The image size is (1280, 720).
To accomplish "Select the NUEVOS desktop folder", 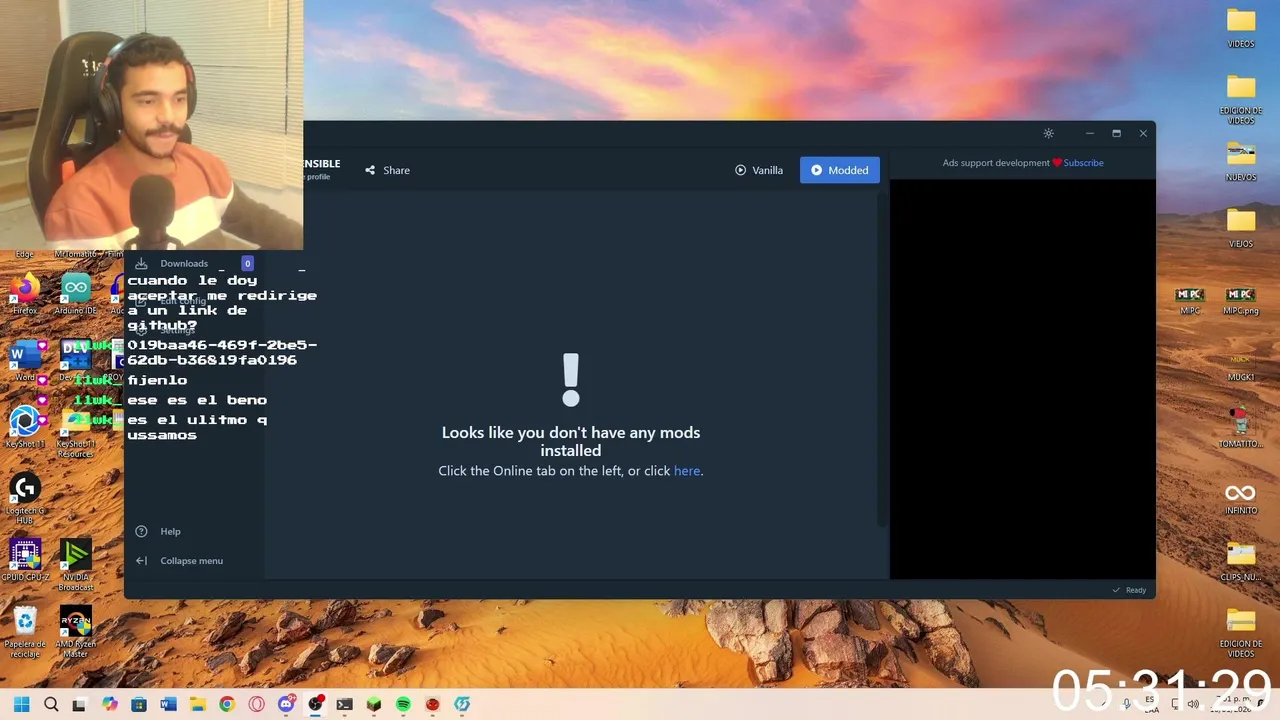I will coord(1241,161).
